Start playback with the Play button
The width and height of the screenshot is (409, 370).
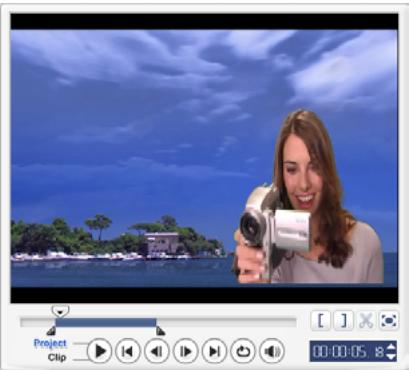100,351
